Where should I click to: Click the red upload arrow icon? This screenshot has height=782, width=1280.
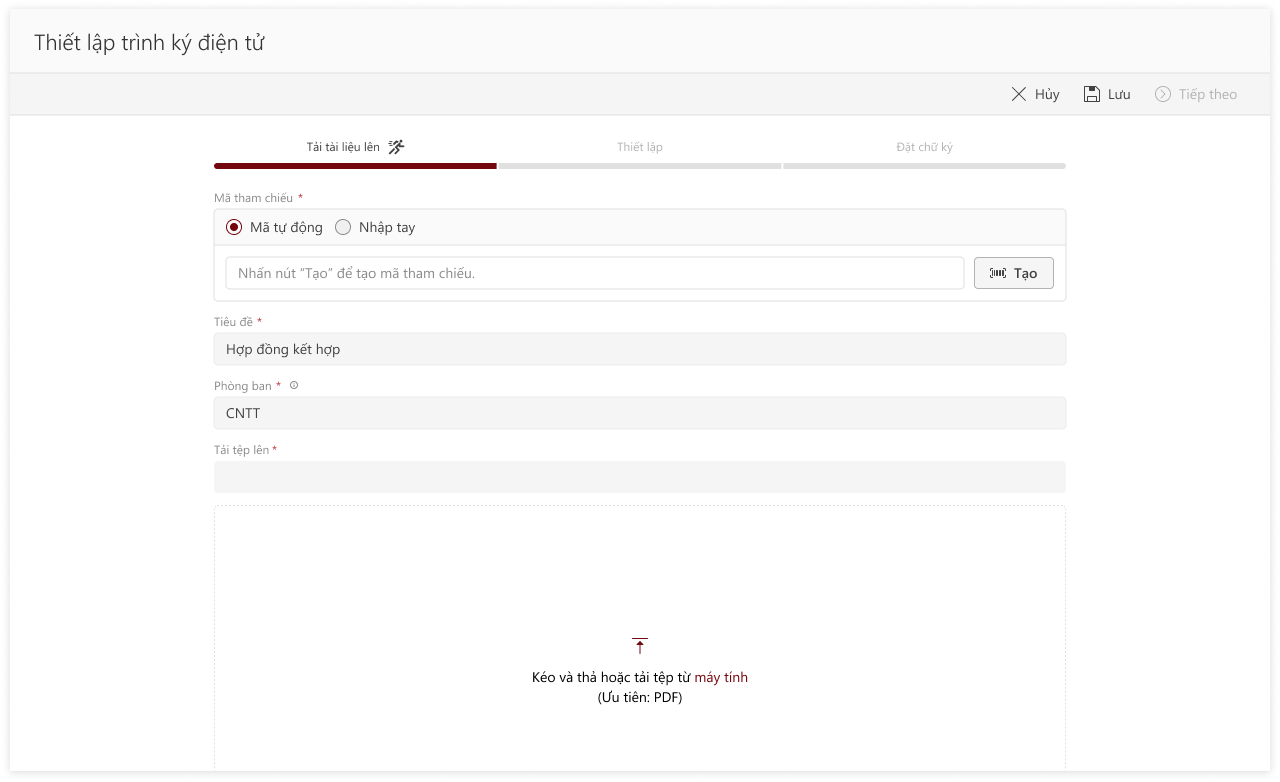(x=640, y=646)
